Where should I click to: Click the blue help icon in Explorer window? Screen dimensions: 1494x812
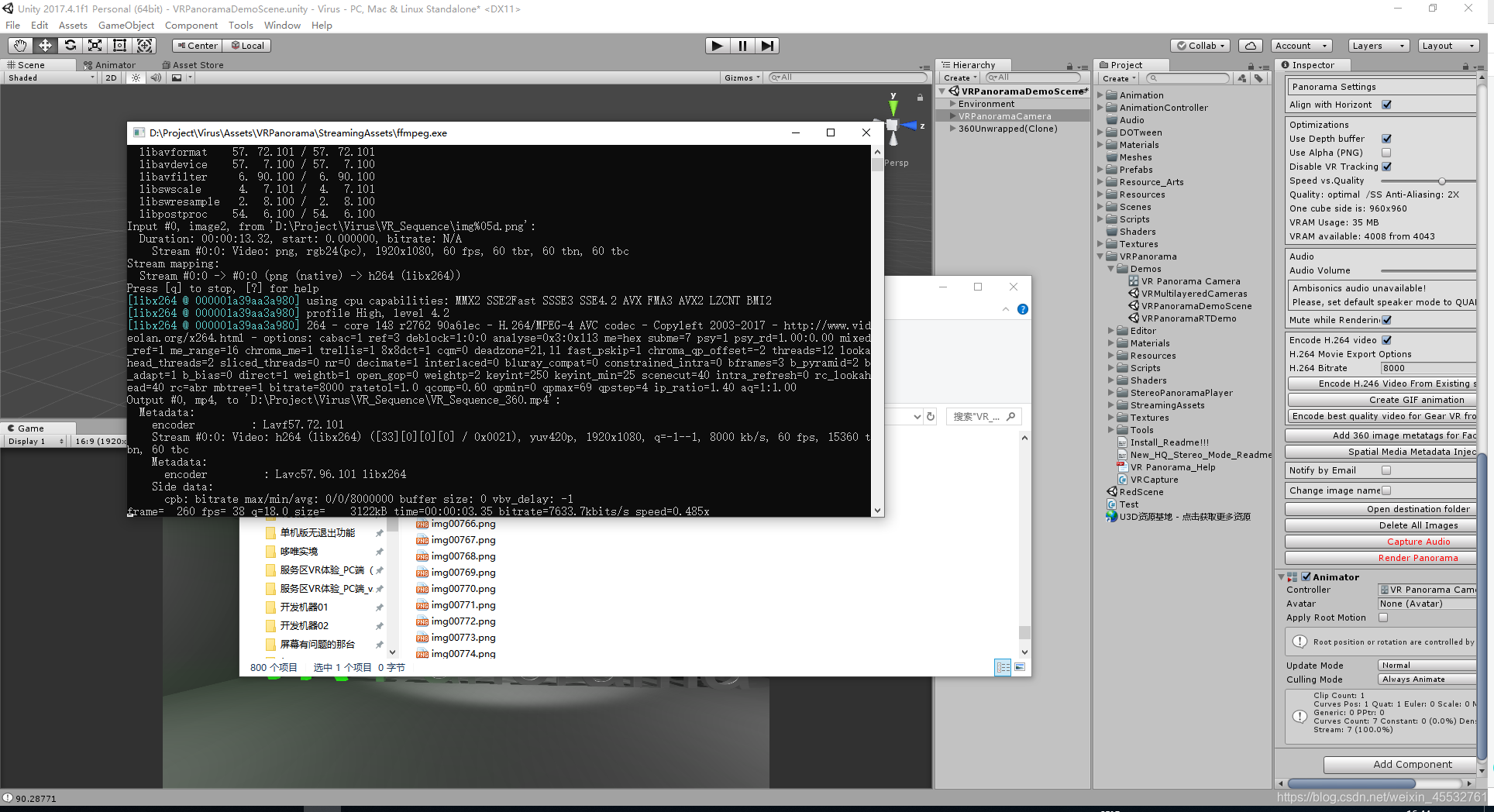pyautogui.click(x=1023, y=309)
